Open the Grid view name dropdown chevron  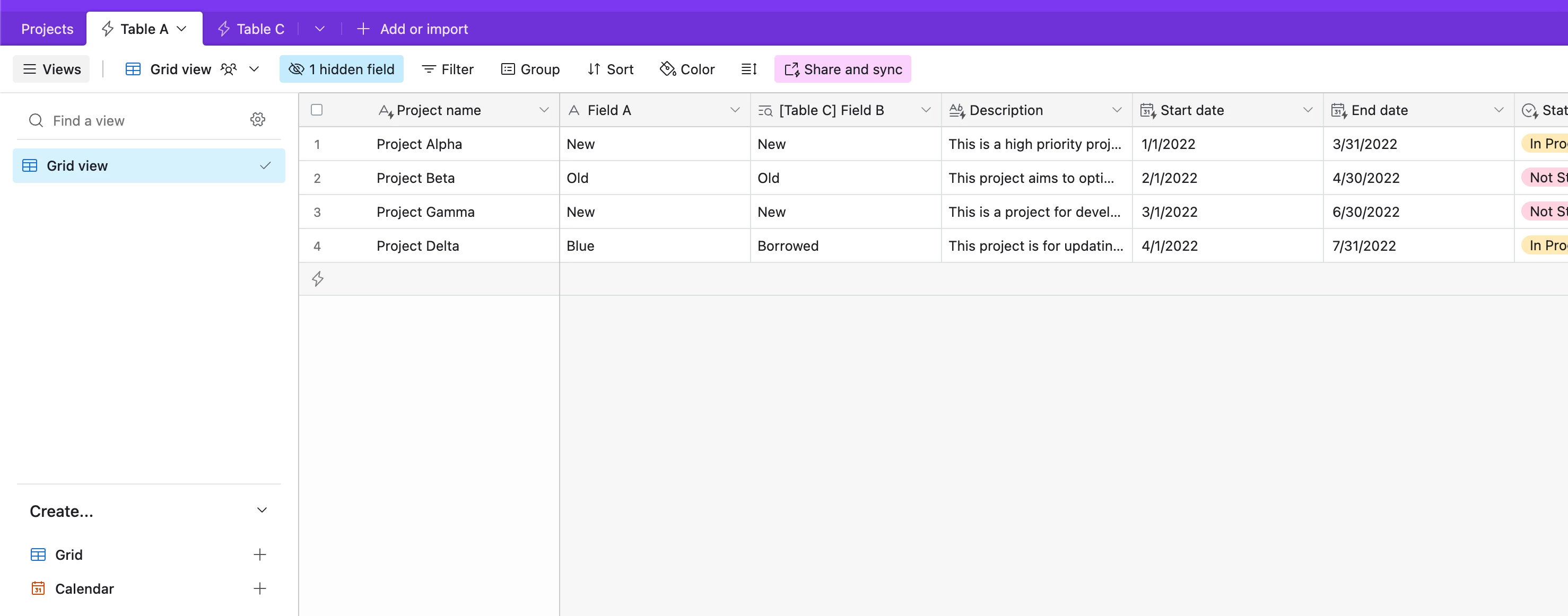(x=255, y=69)
